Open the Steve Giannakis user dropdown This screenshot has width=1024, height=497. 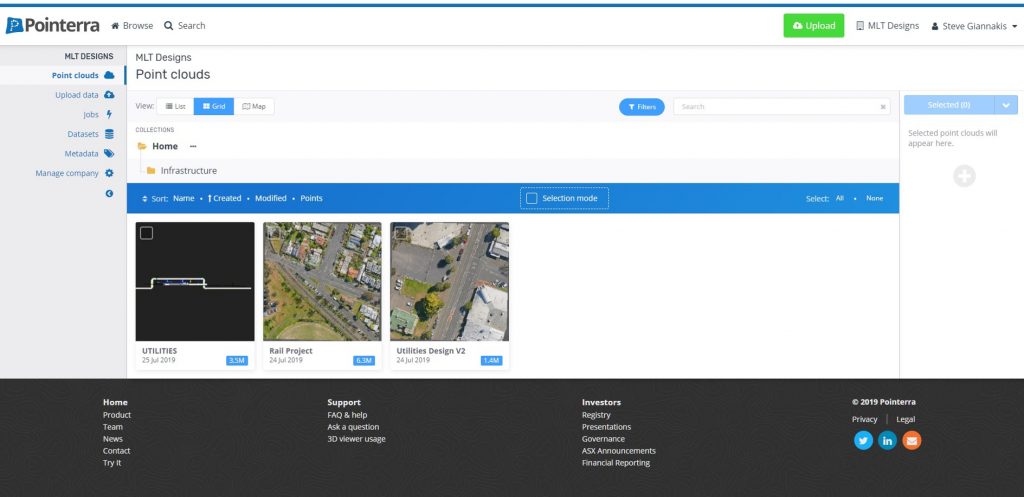[x=974, y=26]
